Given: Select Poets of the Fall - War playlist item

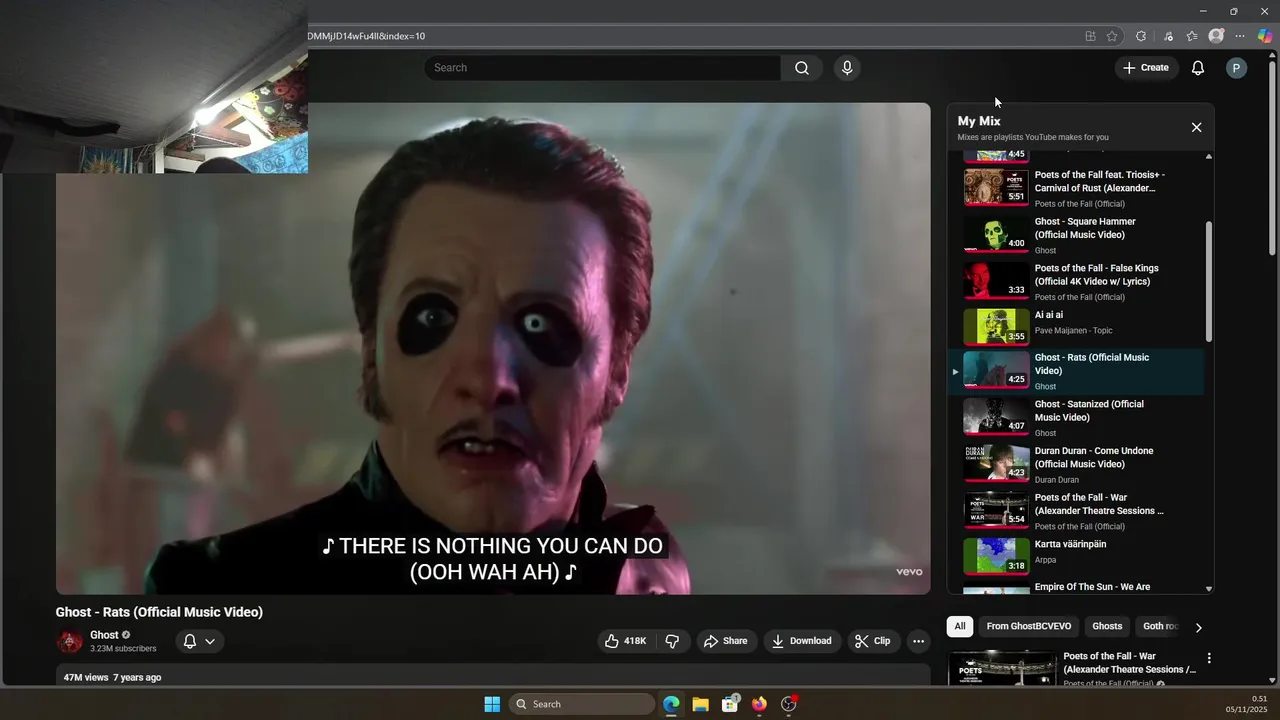Looking at the screenshot, I should coord(1076,511).
